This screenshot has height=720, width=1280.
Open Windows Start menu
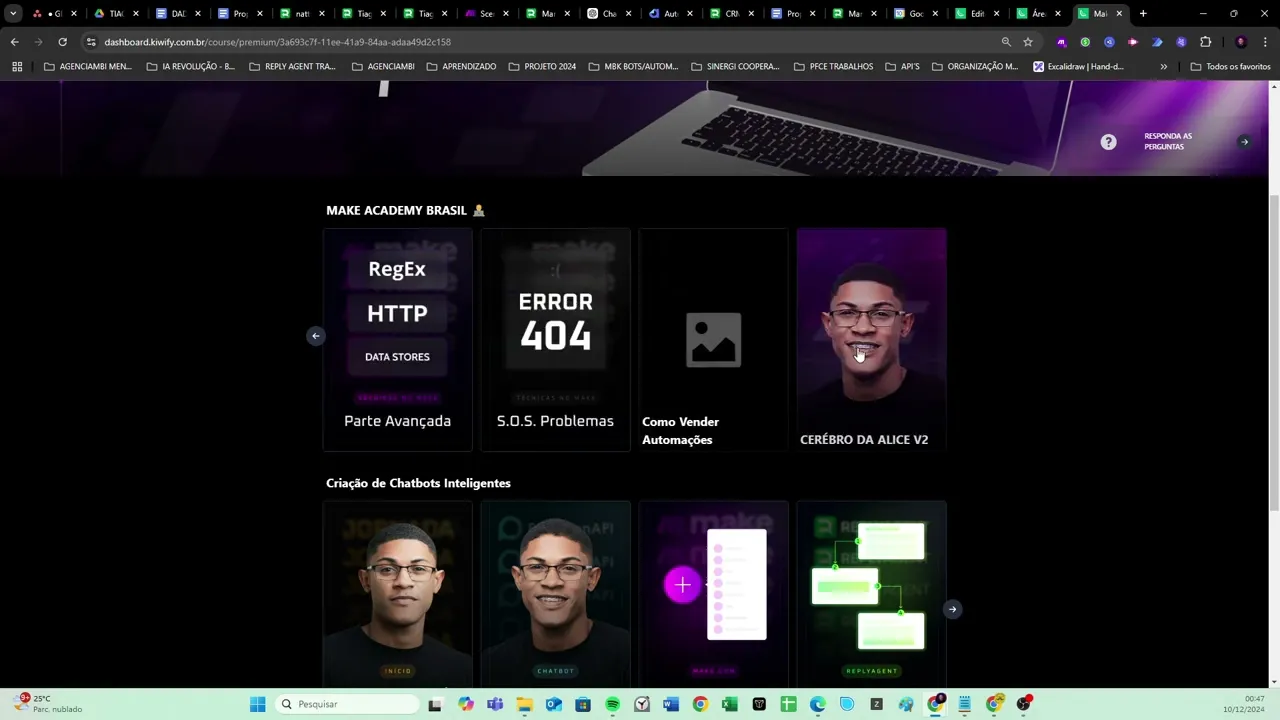pos(257,704)
